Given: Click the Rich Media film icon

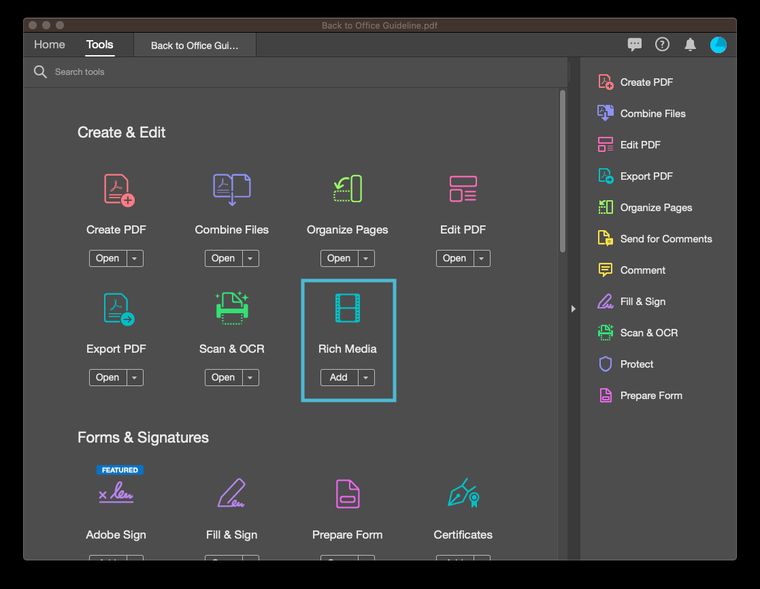Looking at the screenshot, I should click(x=347, y=309).
